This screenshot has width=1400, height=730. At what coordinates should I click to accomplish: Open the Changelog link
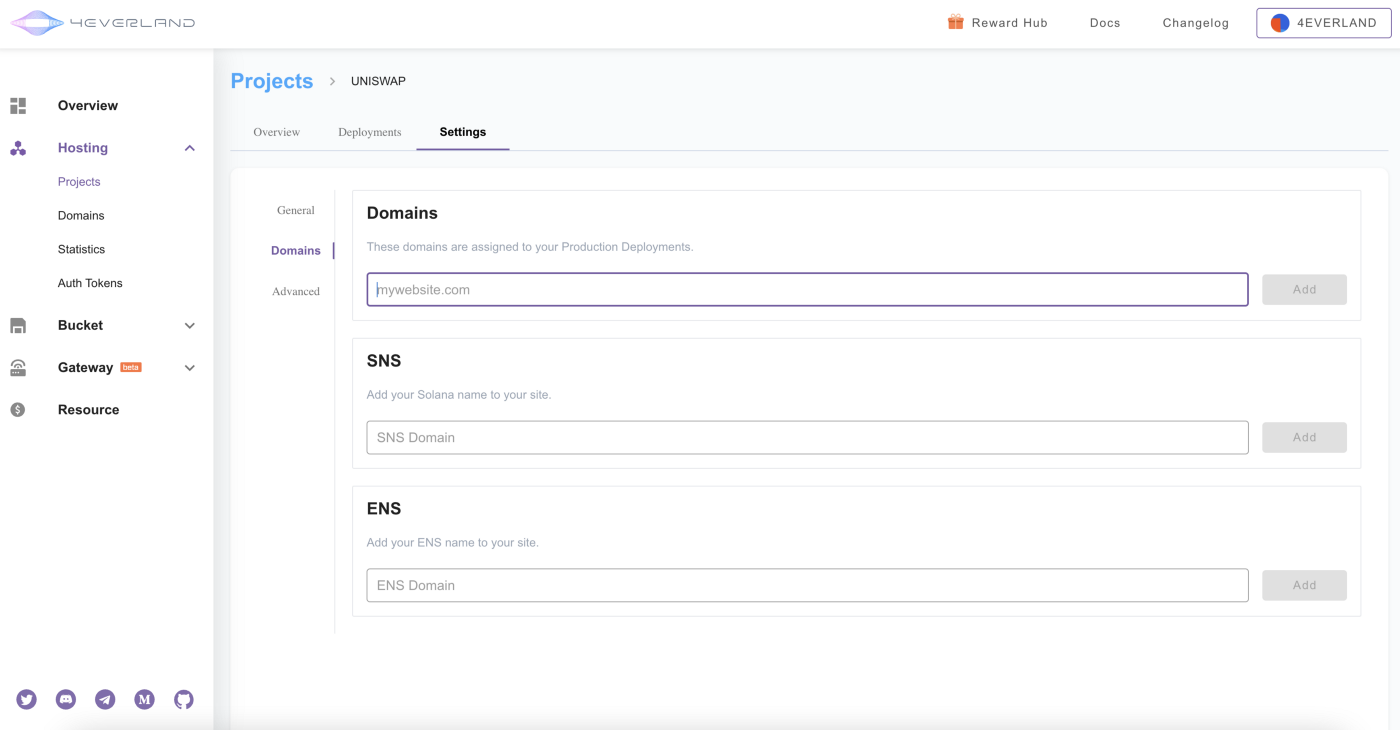(x=1196, y=23)
